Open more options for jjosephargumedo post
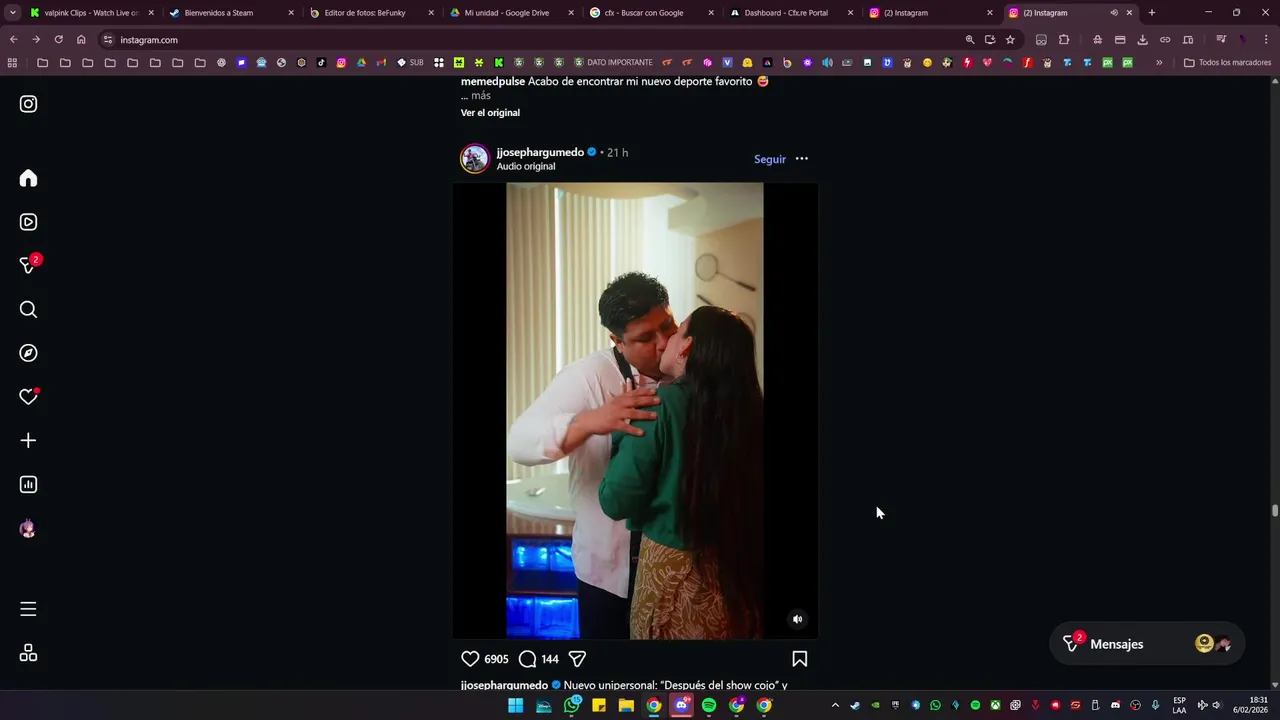The image size is (1280, 720). [801, 159]
